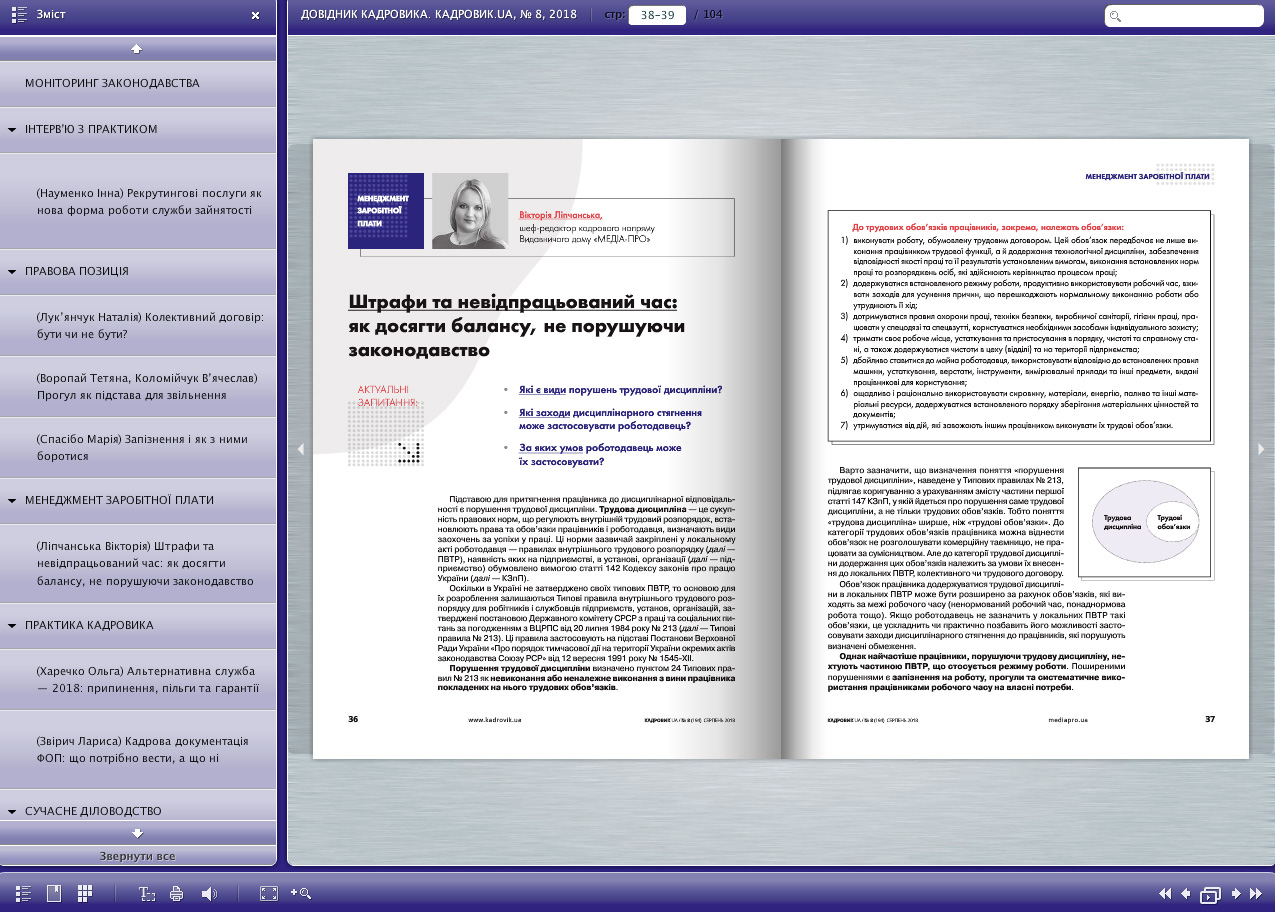Screen dimensions: 1275x912
Task: Show page thumbnails grid
Action: pos(85,893)
